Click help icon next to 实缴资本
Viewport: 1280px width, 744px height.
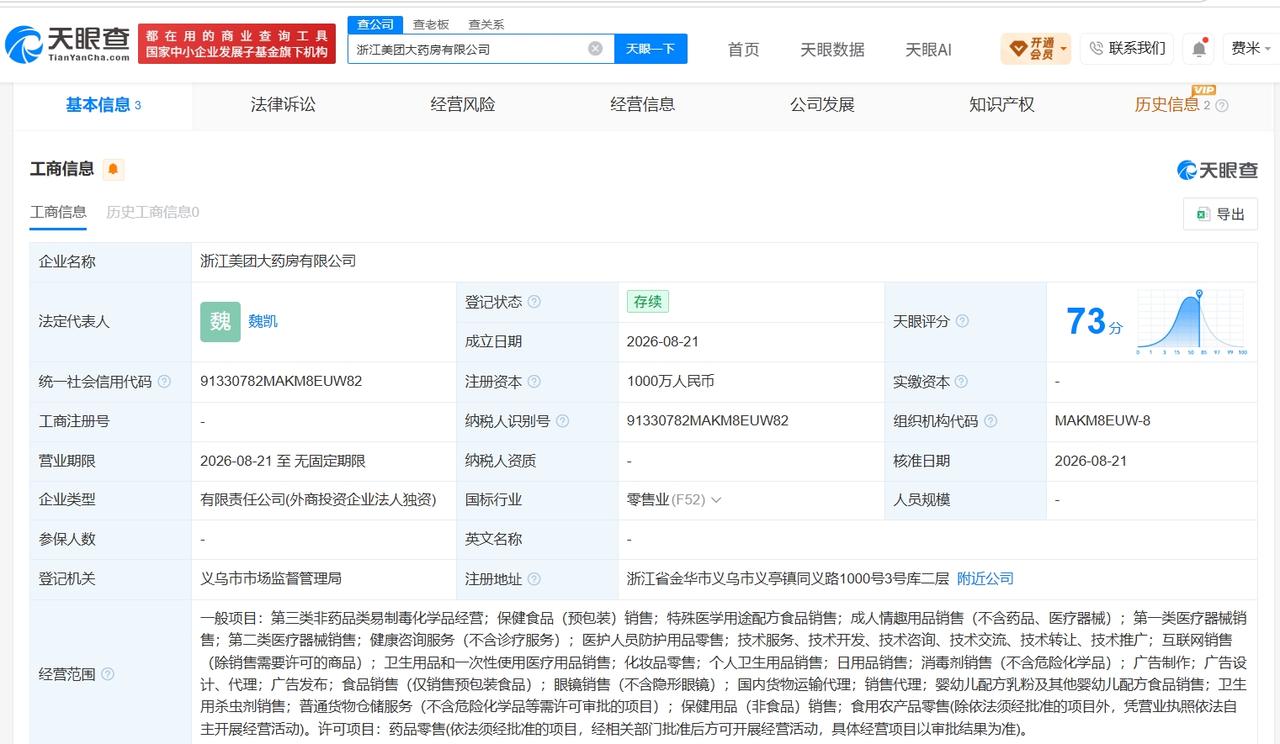point(962,382)
